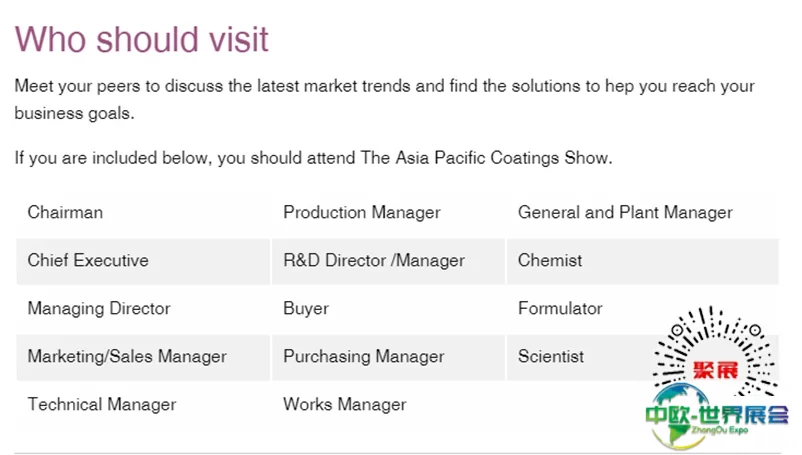Select the Buyer table cell
The height and width of the screenshot is (455, 802).
pos(389,308)
